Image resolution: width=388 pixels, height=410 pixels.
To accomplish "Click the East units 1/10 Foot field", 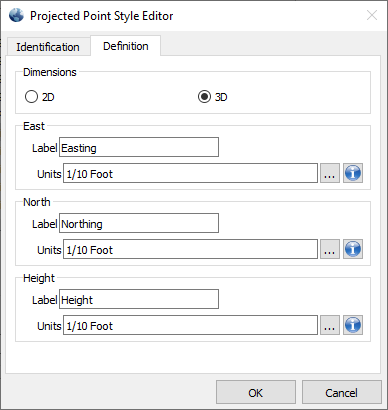I will pyautogui.click(x=190, y=173).
